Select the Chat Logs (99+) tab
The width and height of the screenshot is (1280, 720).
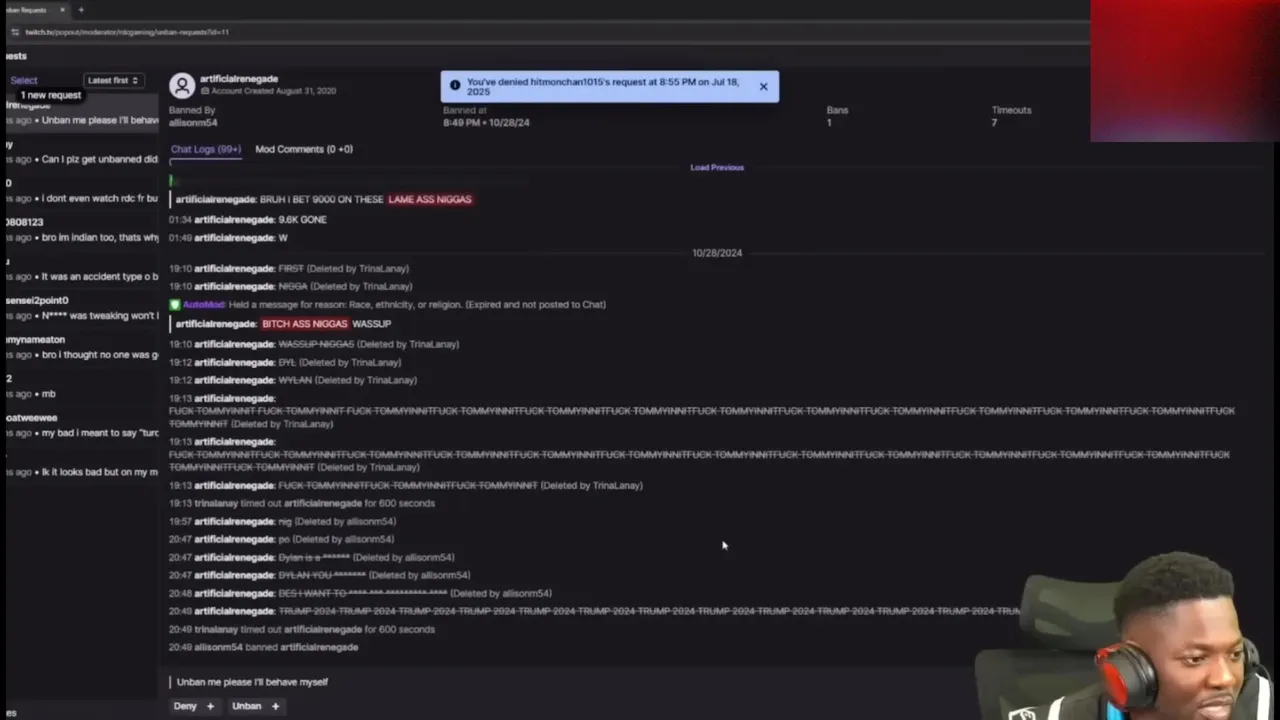tap(205, 149)
